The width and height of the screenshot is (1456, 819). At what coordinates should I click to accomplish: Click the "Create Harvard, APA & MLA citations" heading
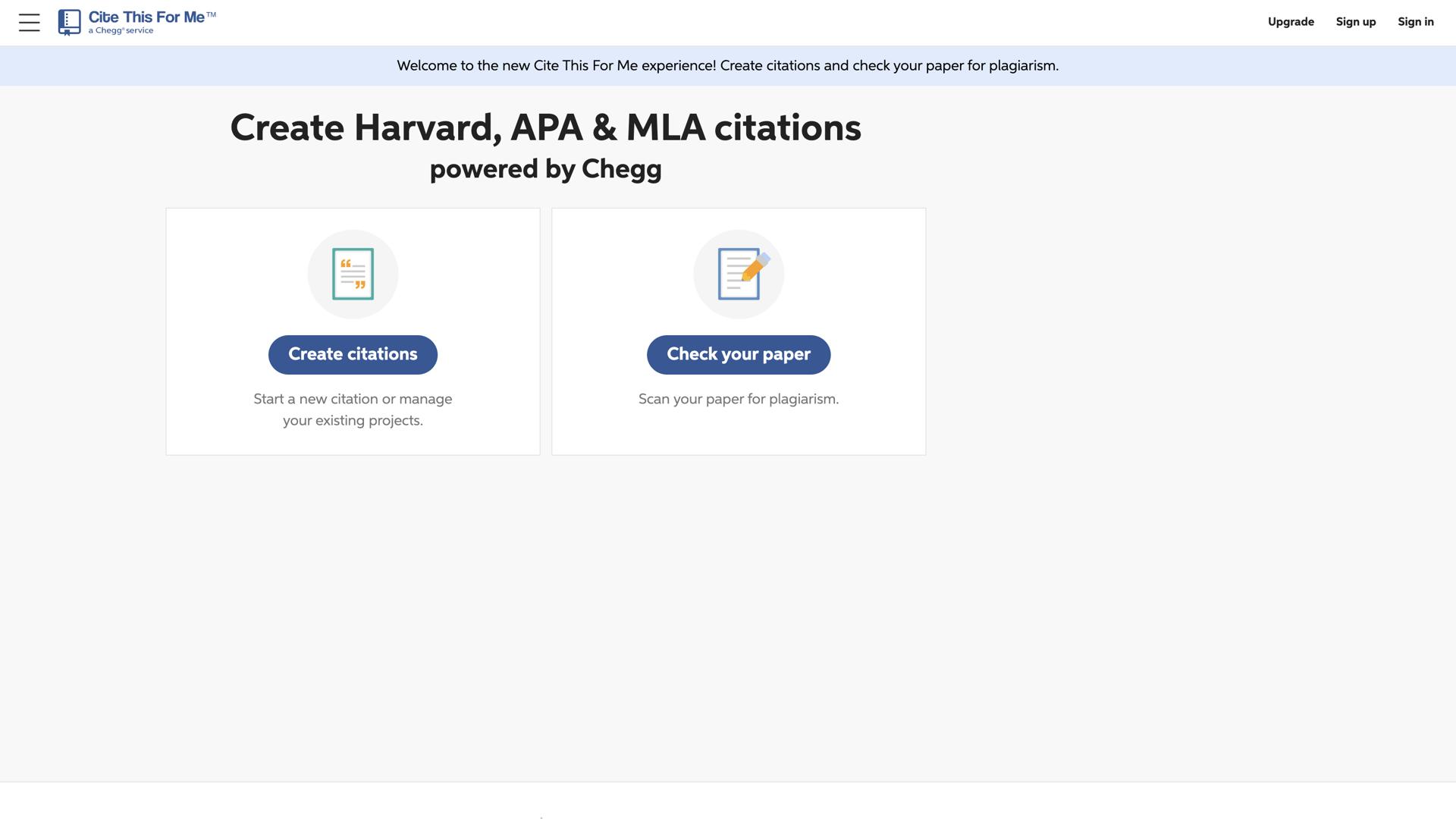(545, 127)
